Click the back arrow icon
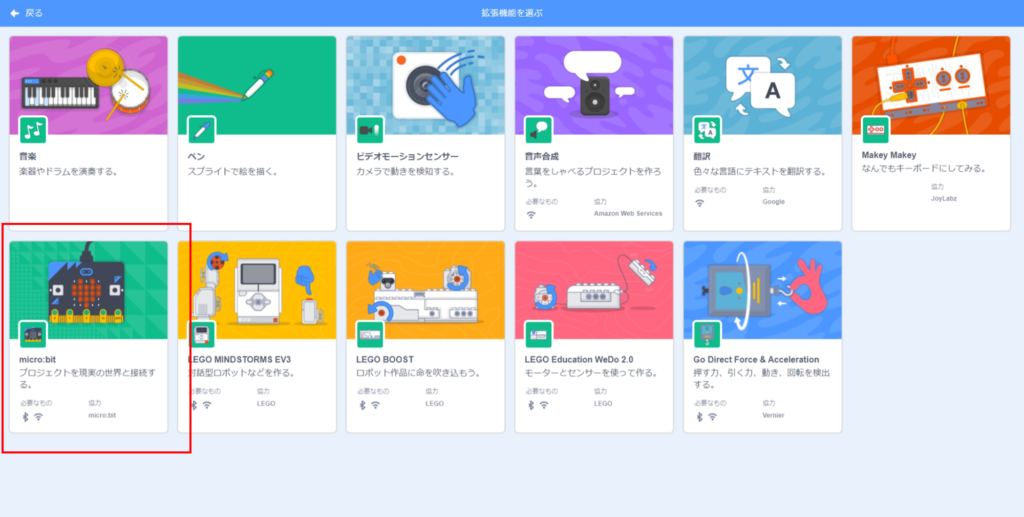This screenshot has height=517, width=1024. click(x=14, y=13)
